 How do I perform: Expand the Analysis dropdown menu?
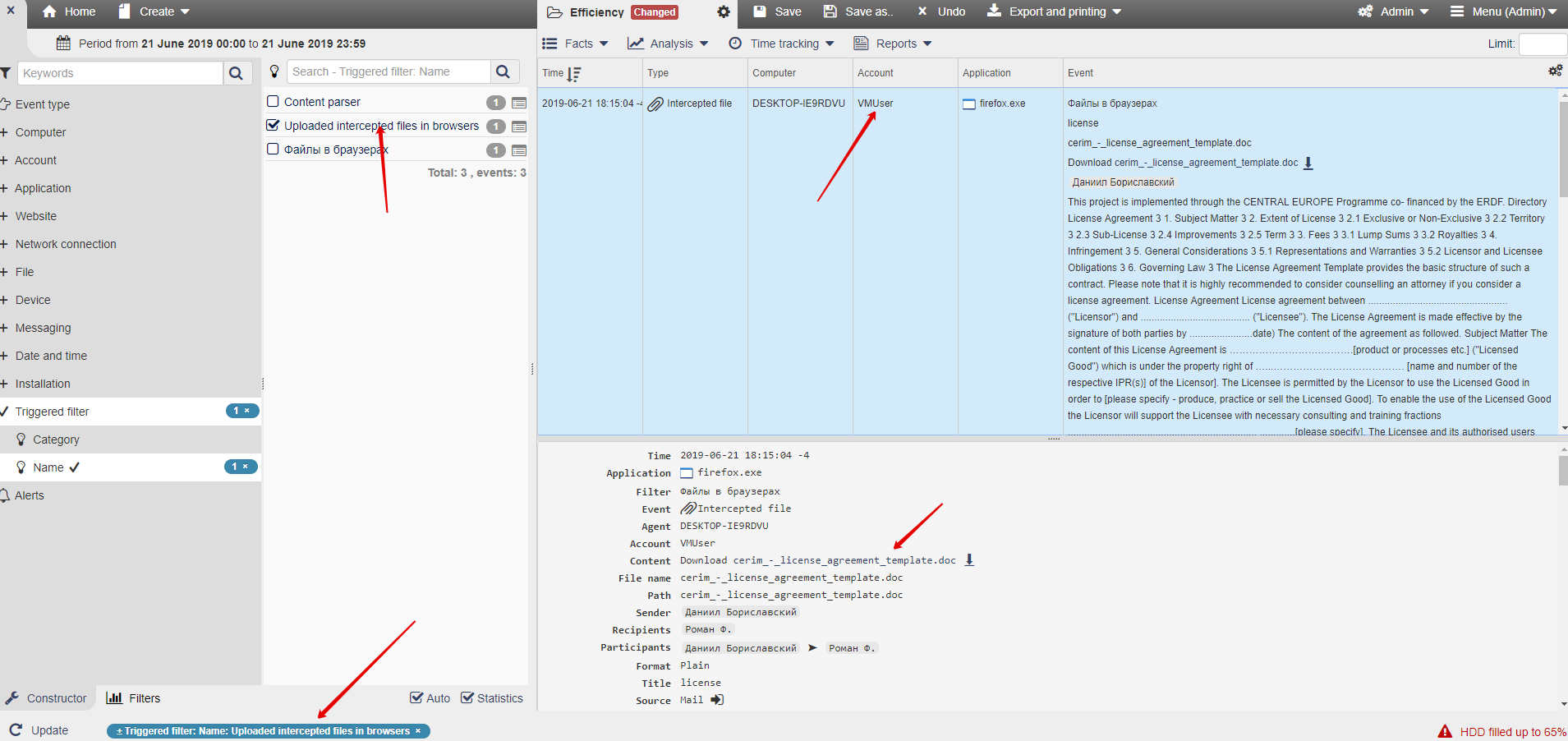click(669, 44)
